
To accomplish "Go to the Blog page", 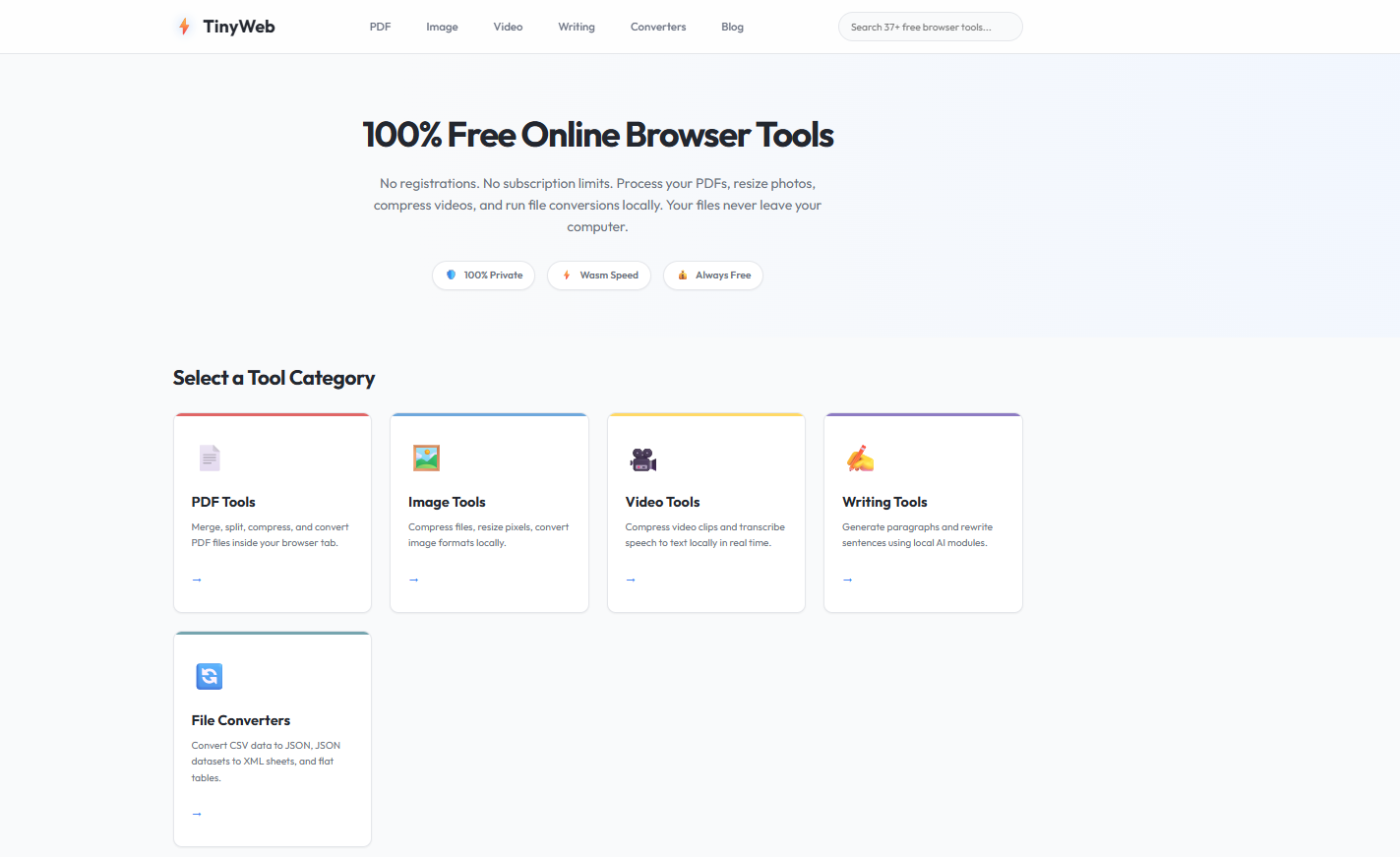I will pyautogui.click(x=732, y=27).
